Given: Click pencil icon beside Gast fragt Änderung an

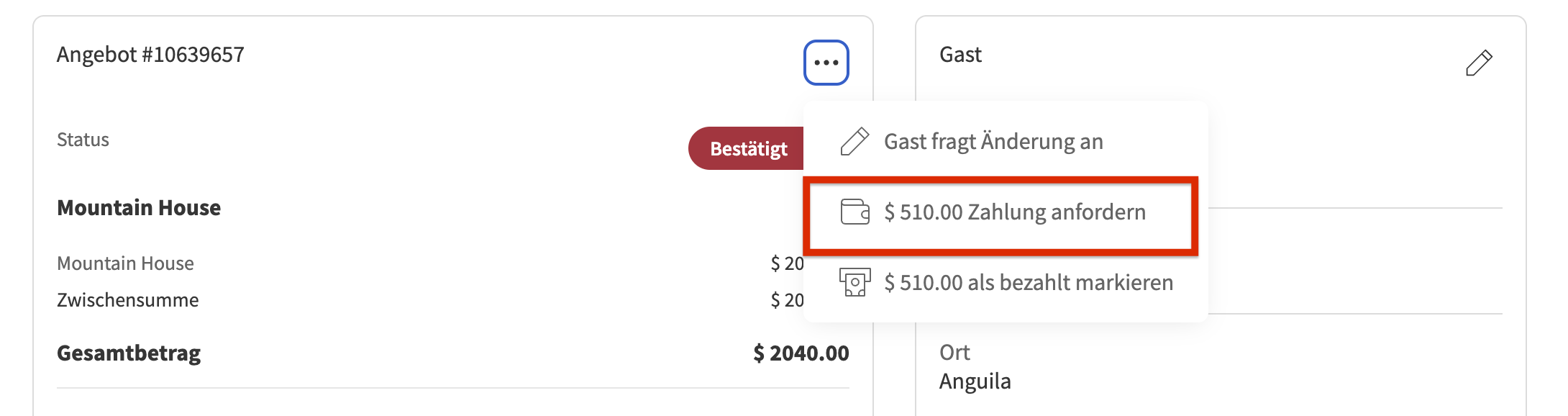Looking at the screenshot, I should click(854, 142).
